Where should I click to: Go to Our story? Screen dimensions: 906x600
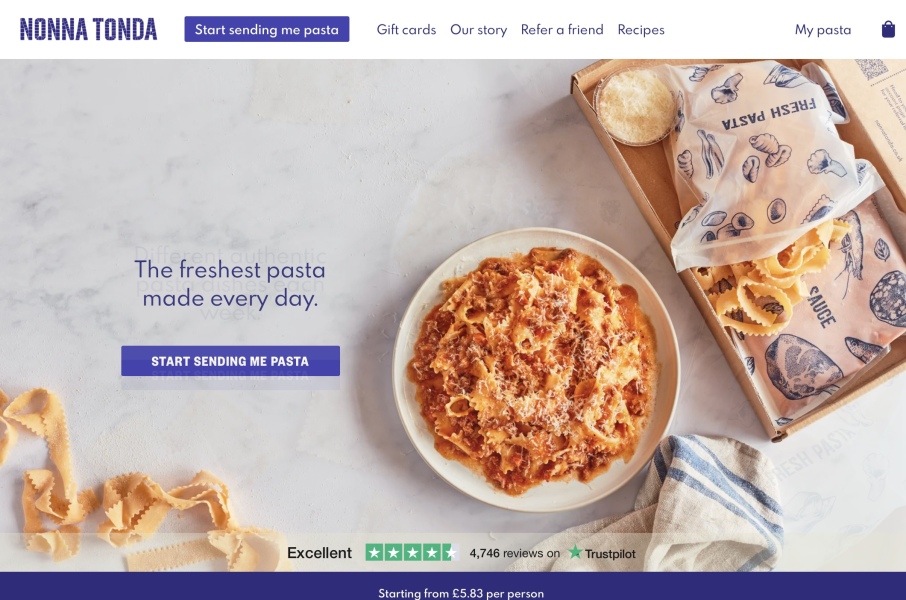(478, 29)
